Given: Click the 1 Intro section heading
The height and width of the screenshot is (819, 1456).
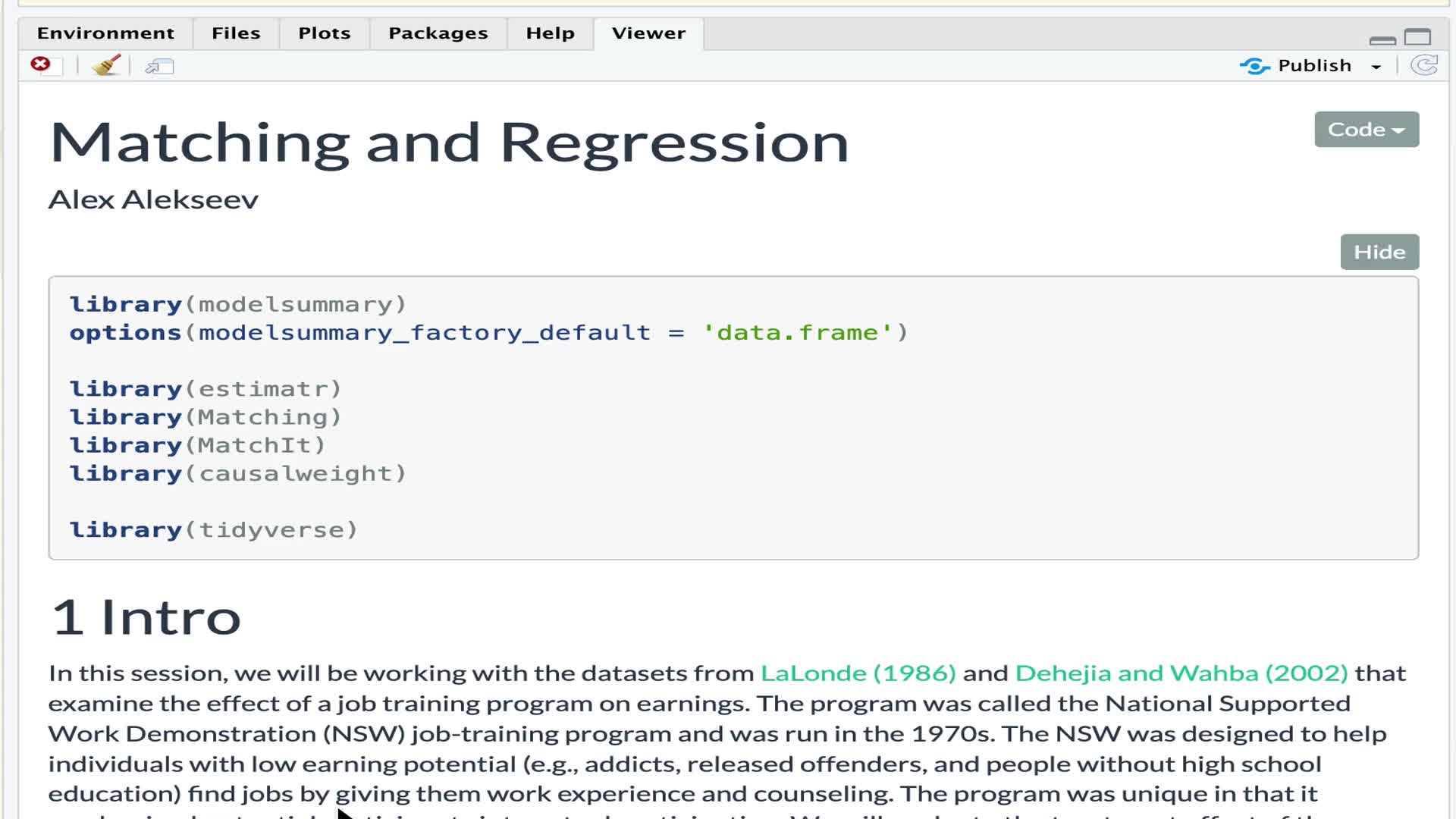Looking at the screenshot, I should coord(146,617).
